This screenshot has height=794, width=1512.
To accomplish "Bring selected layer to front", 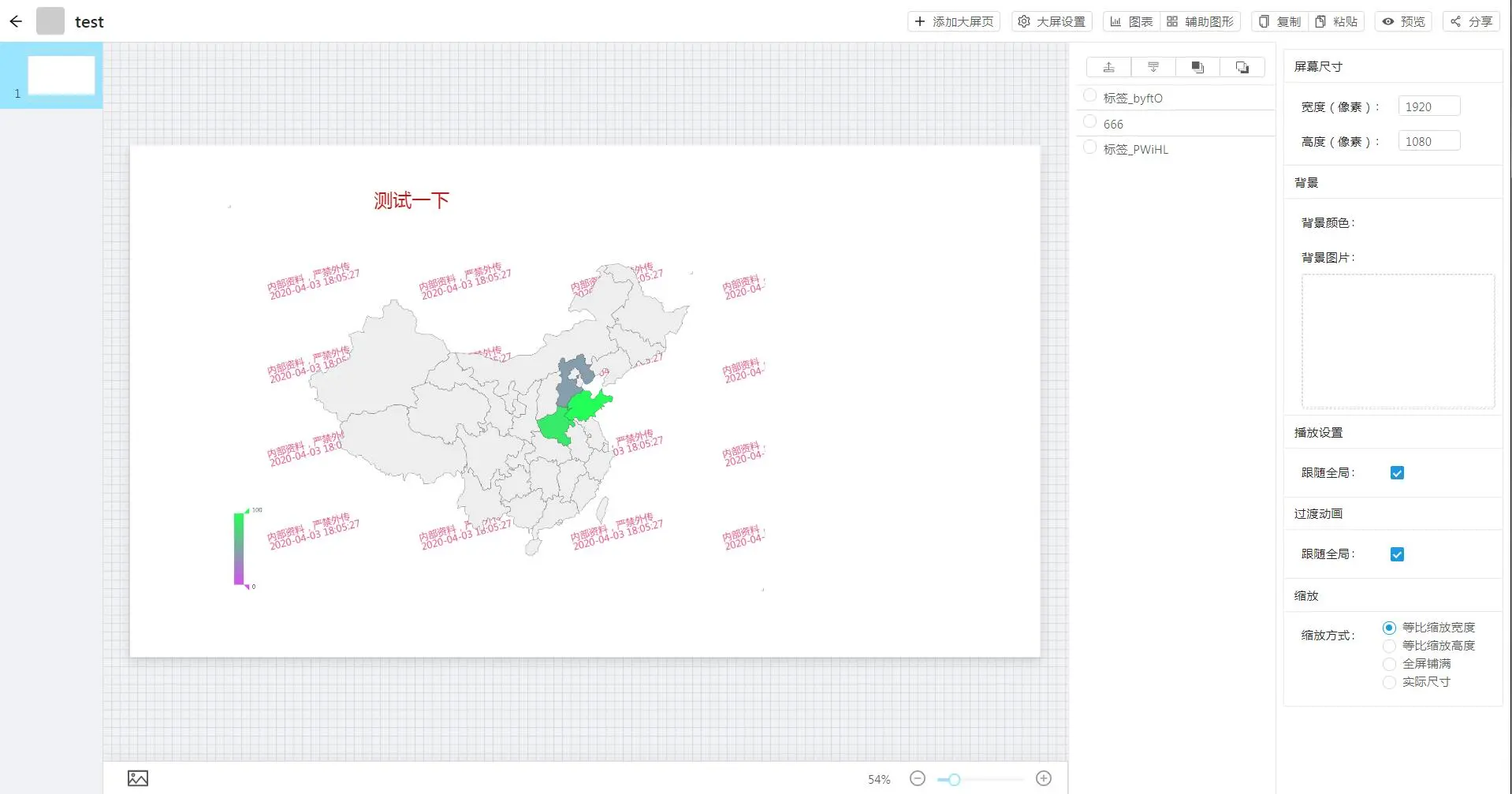I will (x=1197, y=67).
